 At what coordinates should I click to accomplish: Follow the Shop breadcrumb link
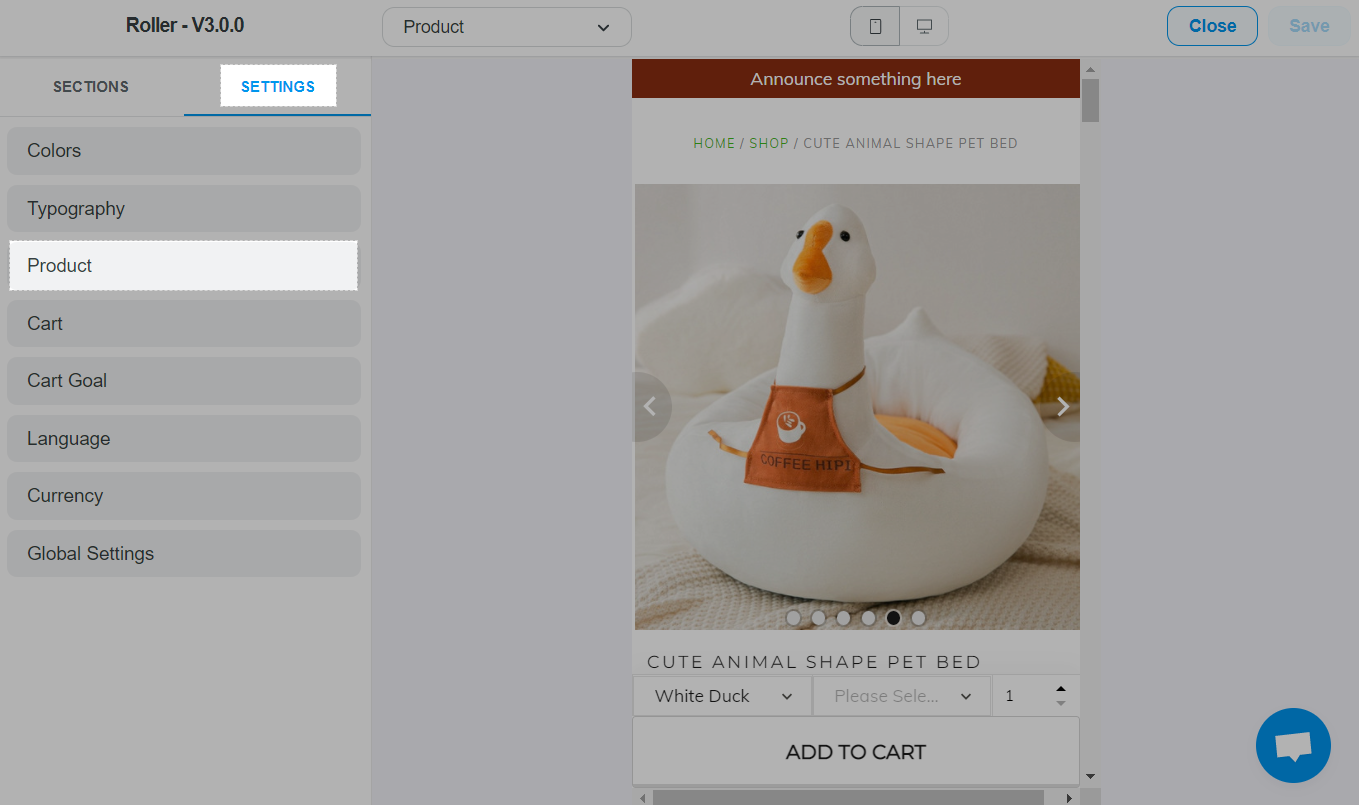tap(769, 143)
